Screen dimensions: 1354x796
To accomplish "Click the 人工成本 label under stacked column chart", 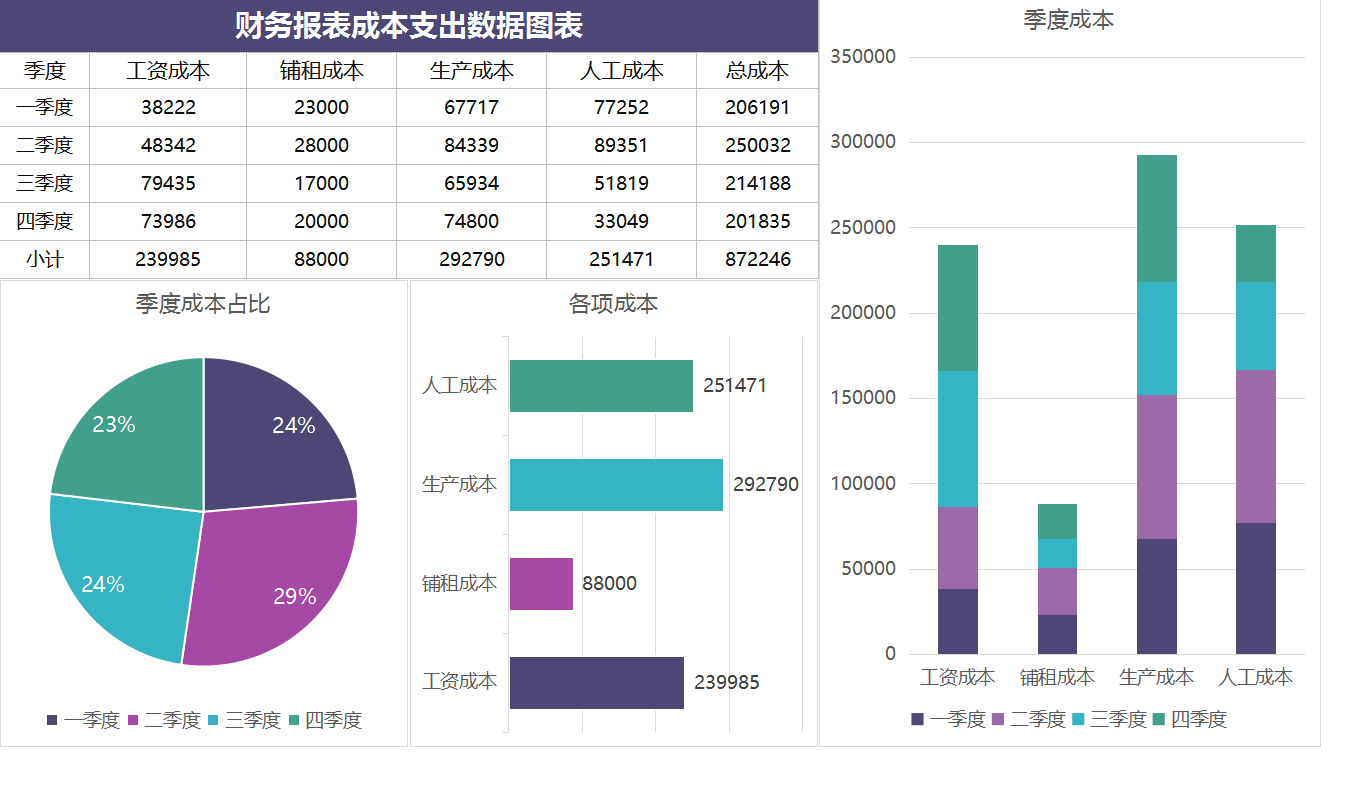I will [1256, 677].
